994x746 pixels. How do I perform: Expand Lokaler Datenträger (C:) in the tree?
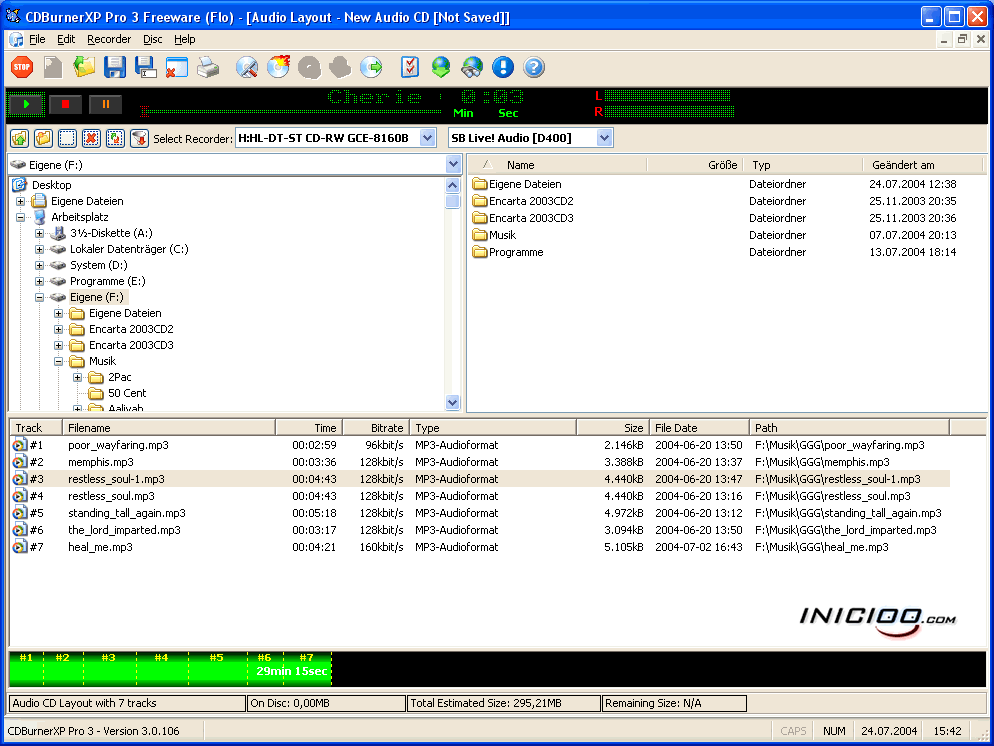(39, 249)
